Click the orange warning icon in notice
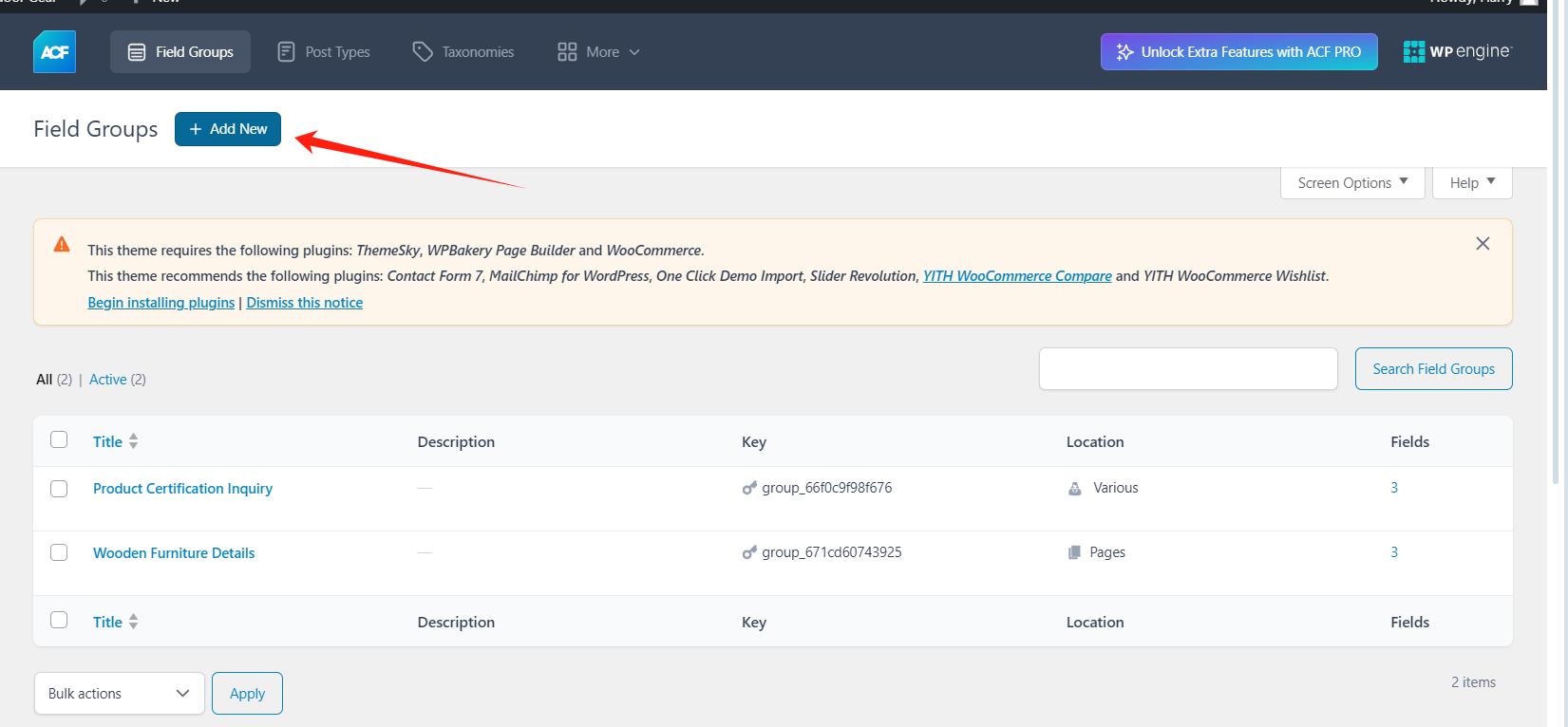The image size is (1568, 727). (x=62, y=245)
